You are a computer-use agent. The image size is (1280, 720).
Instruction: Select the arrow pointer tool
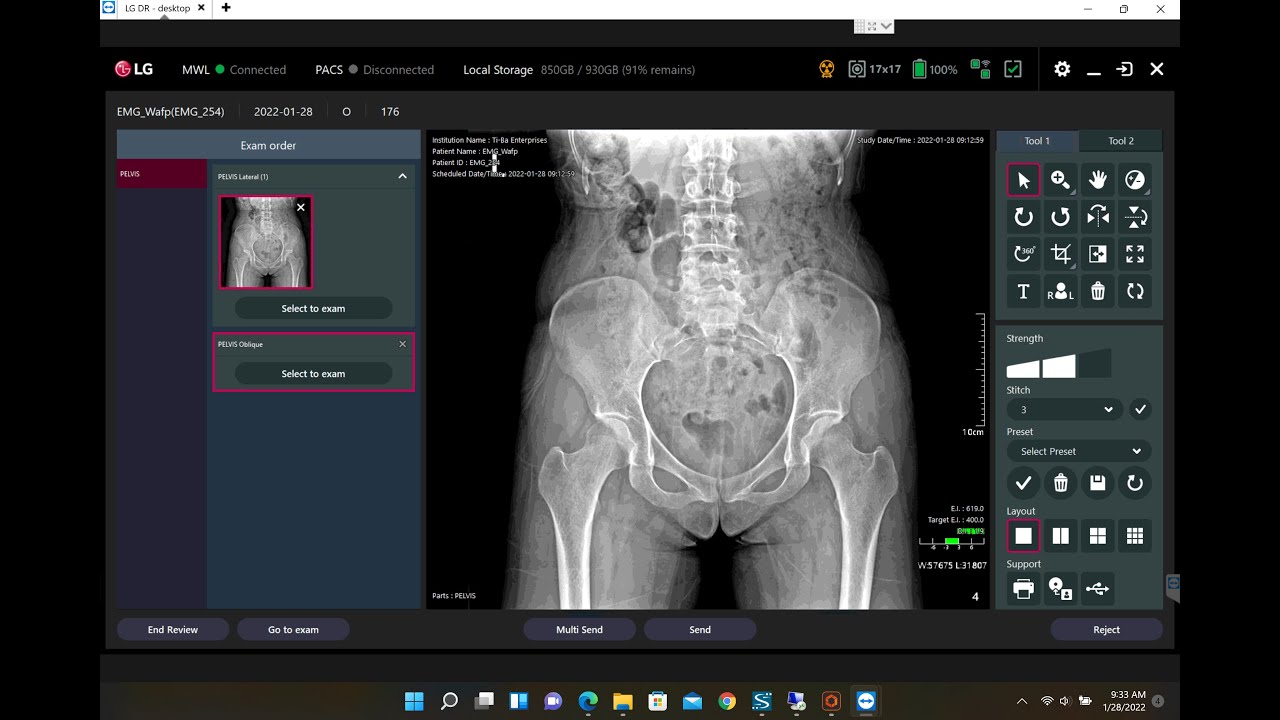1023,180
